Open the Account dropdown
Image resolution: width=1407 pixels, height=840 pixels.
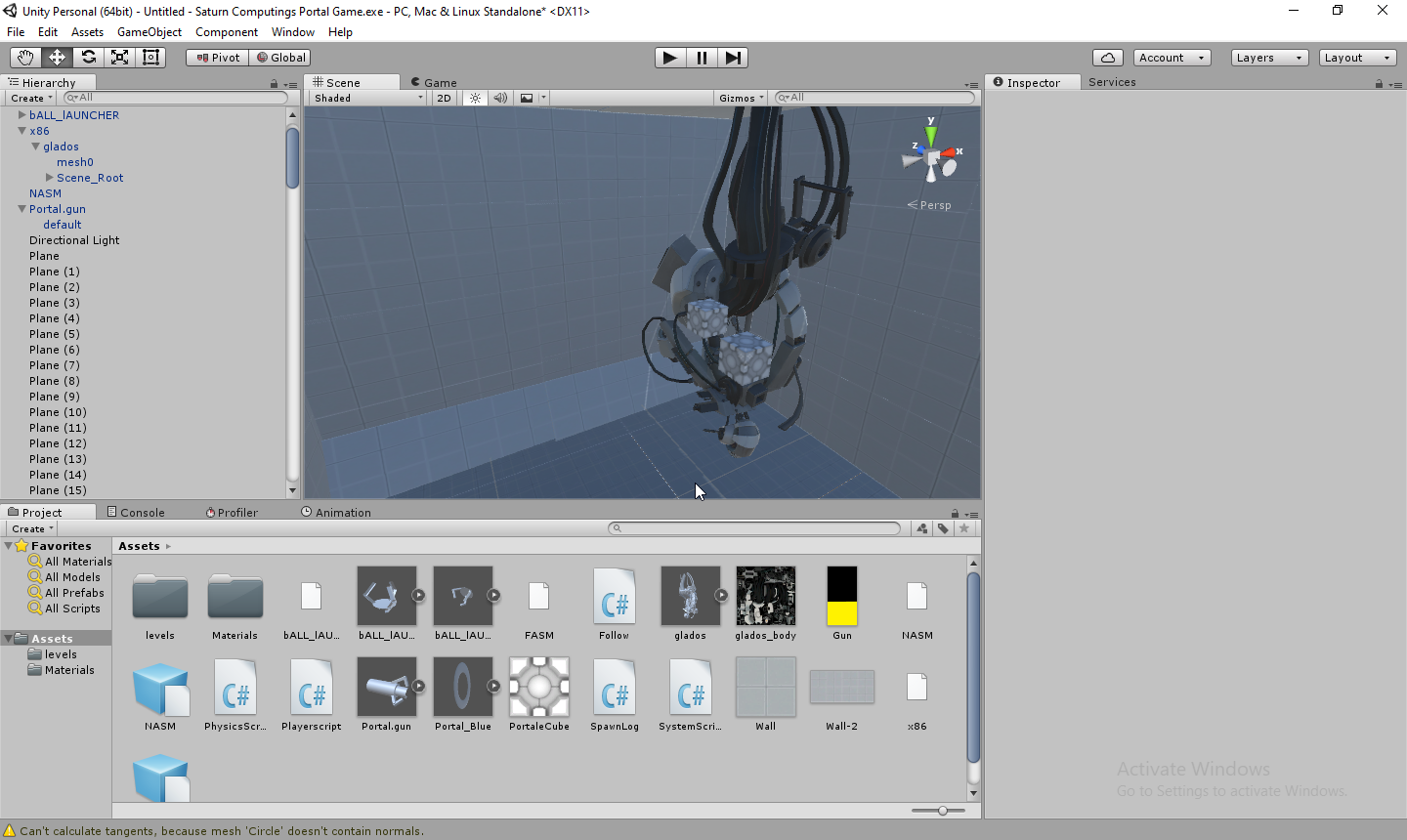pyautogui.click(x=1172, y=58)
